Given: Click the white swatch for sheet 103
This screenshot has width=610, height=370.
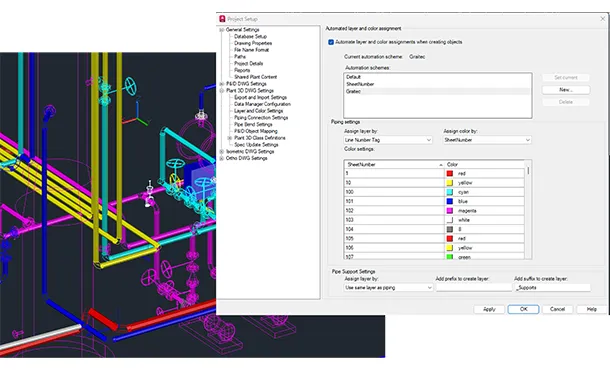Looking at the screenshot, I should point(450,220).
